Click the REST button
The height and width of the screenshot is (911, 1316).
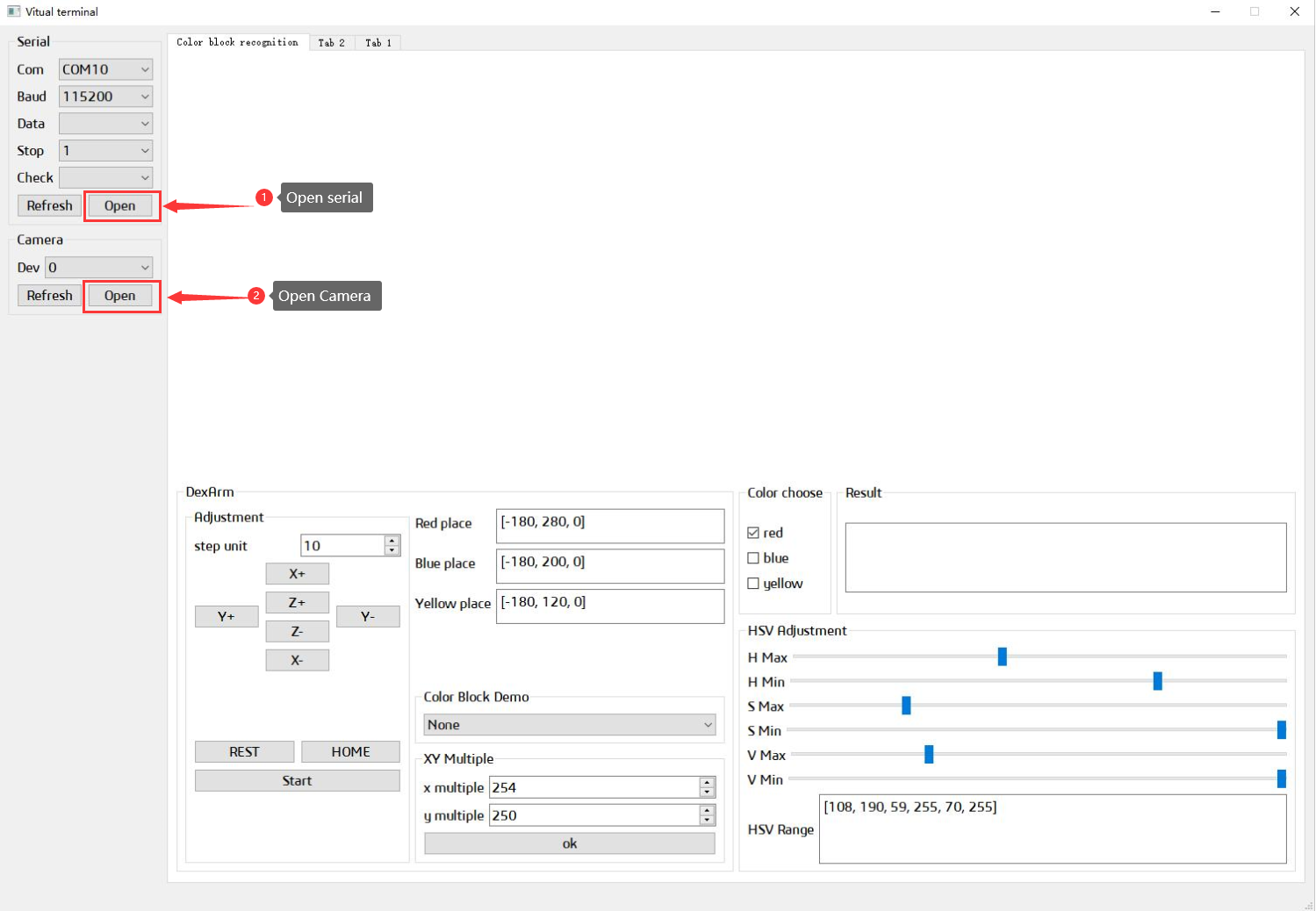tap(244, 752)
